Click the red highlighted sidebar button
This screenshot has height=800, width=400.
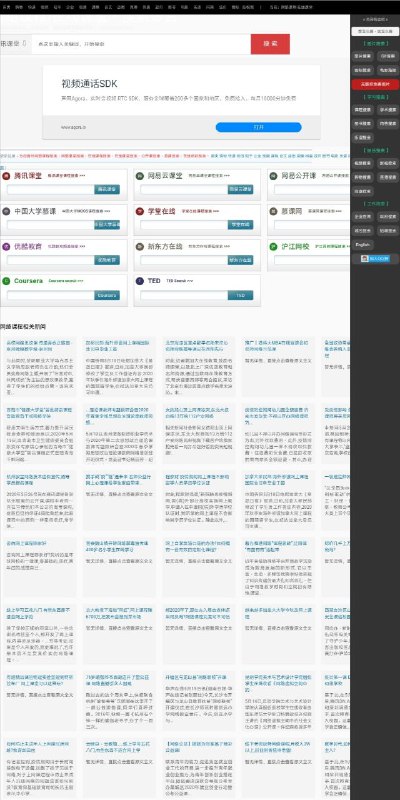(375, 84)
